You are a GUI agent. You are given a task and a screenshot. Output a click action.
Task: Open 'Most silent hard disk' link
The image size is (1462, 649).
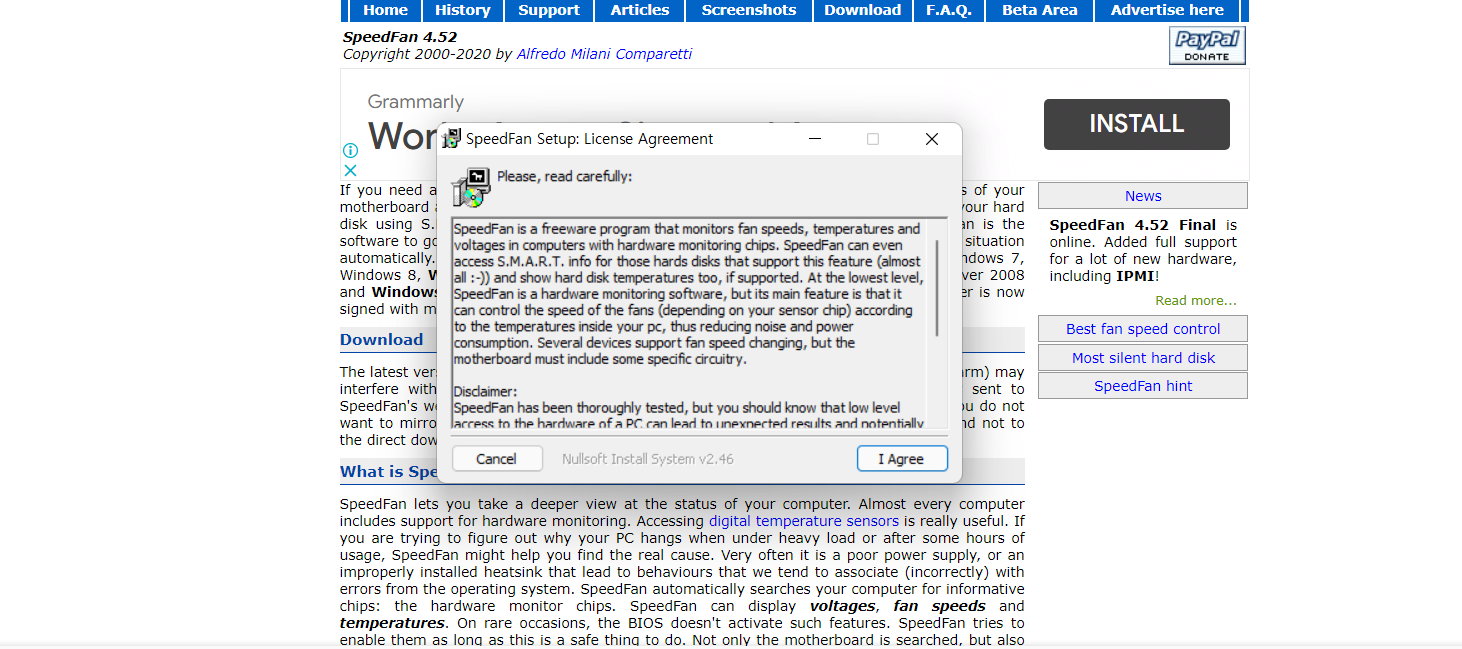1143,358
